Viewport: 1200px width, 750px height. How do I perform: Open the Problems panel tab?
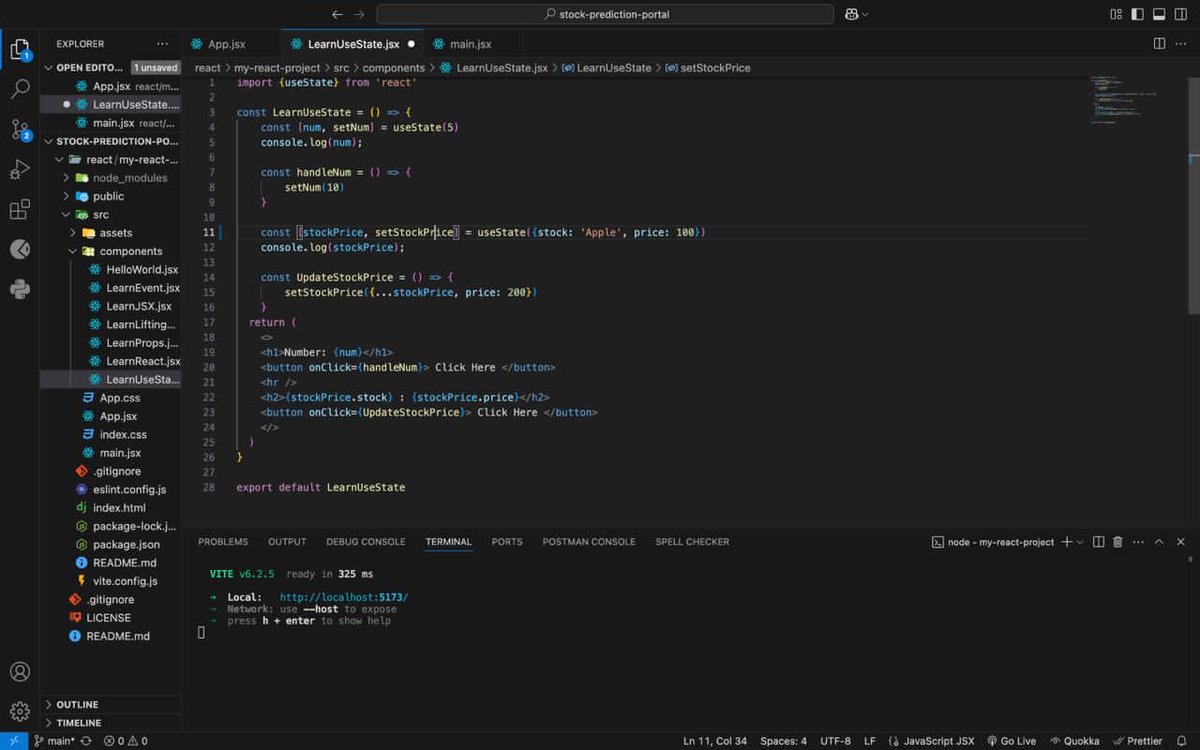pyautogui.click(x=223, y=542)
